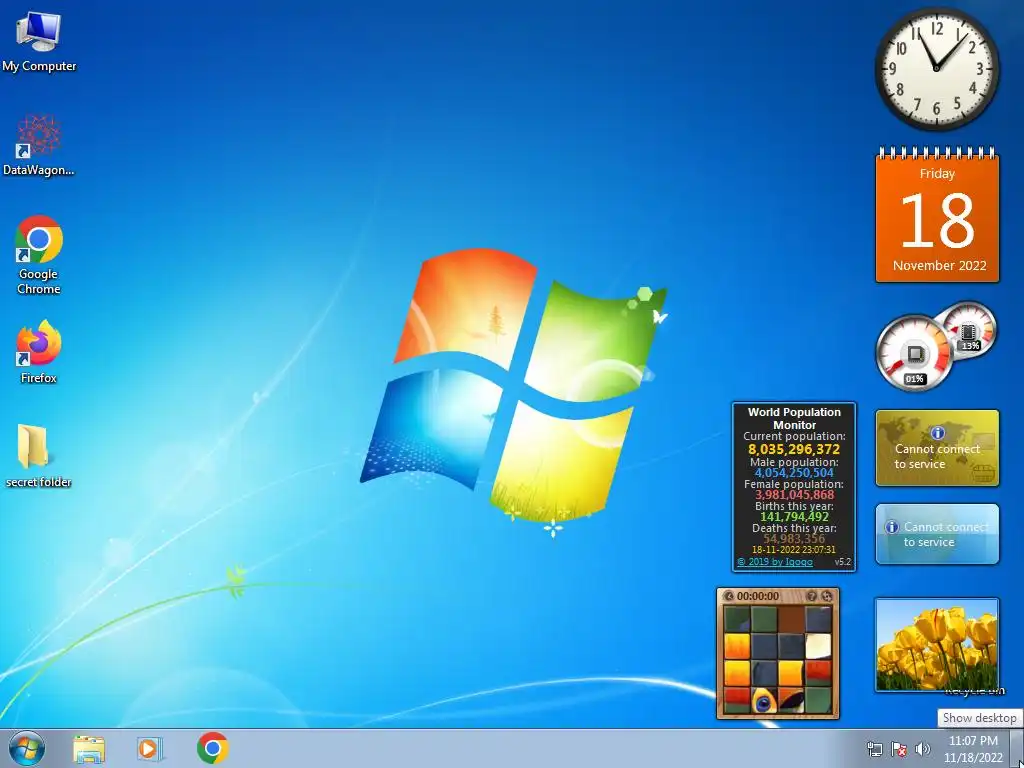The width and height of the screenshot is (1024, 768).
Task: Click the taskbar clock showing 11:07 PM
Action: 973,749
